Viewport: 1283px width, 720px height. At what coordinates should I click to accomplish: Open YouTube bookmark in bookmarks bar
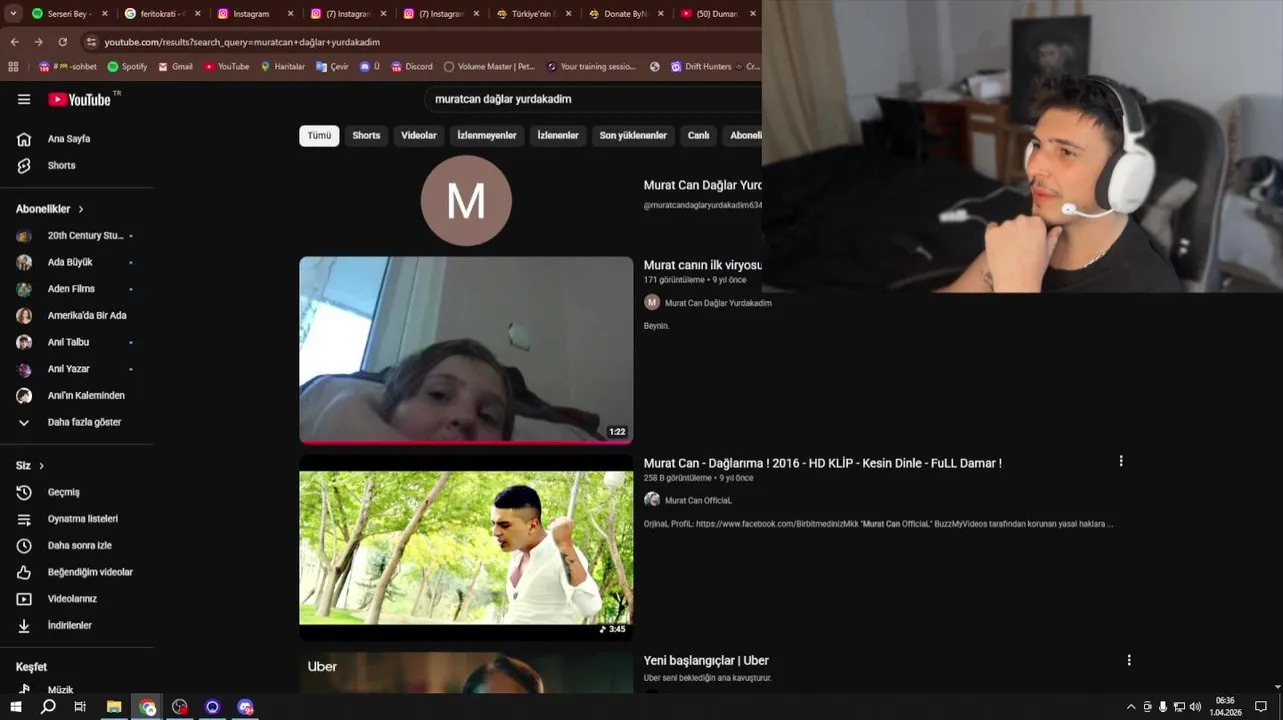pos(226,67)
